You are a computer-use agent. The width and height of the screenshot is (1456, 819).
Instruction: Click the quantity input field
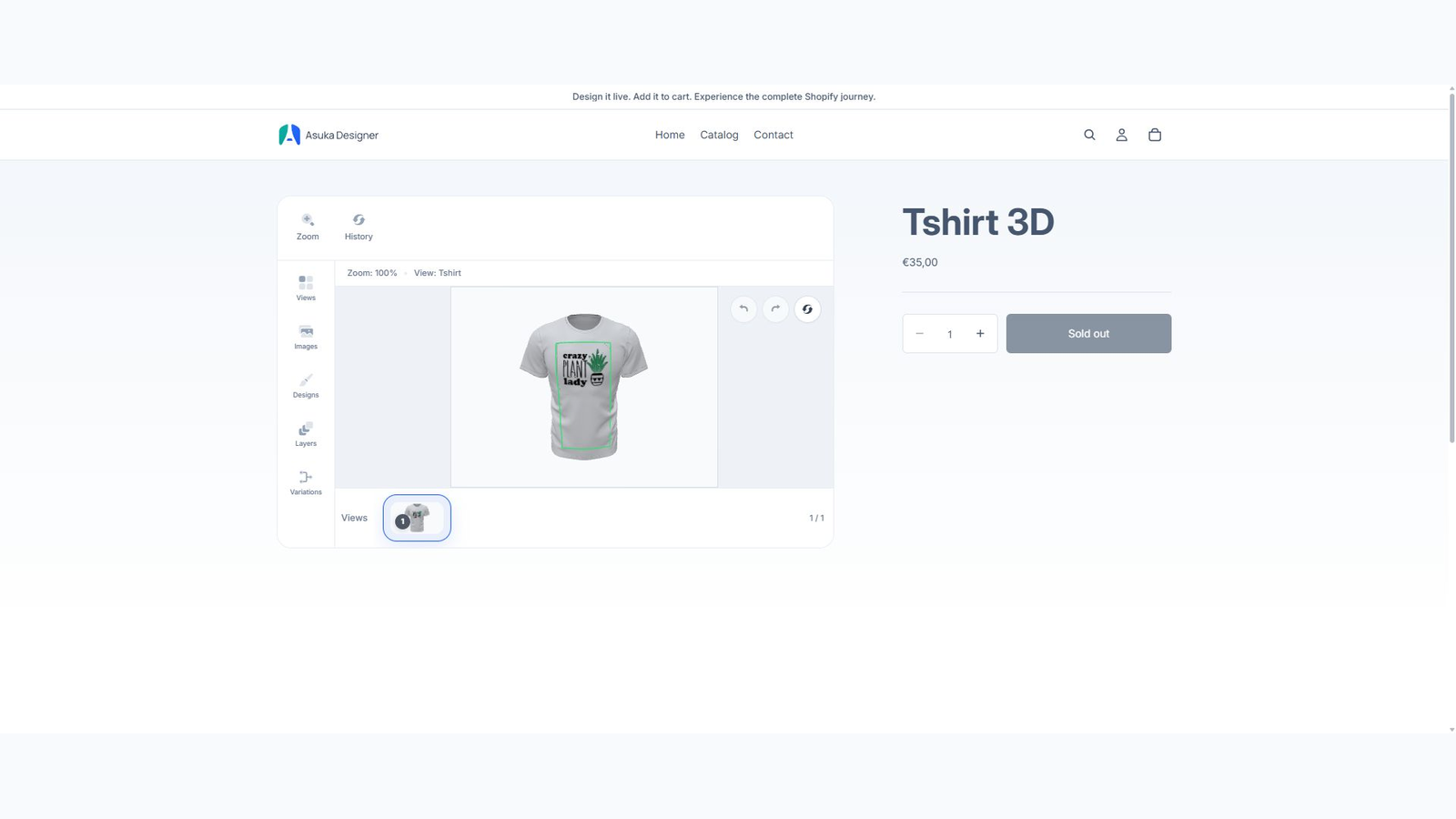(950, 334)
